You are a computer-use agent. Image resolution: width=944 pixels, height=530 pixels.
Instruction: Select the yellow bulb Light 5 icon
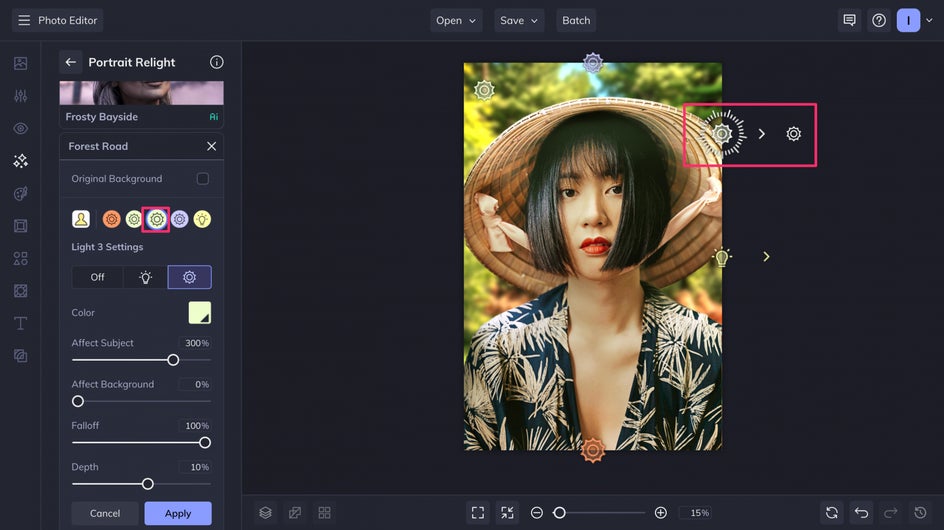coord(202,219)
